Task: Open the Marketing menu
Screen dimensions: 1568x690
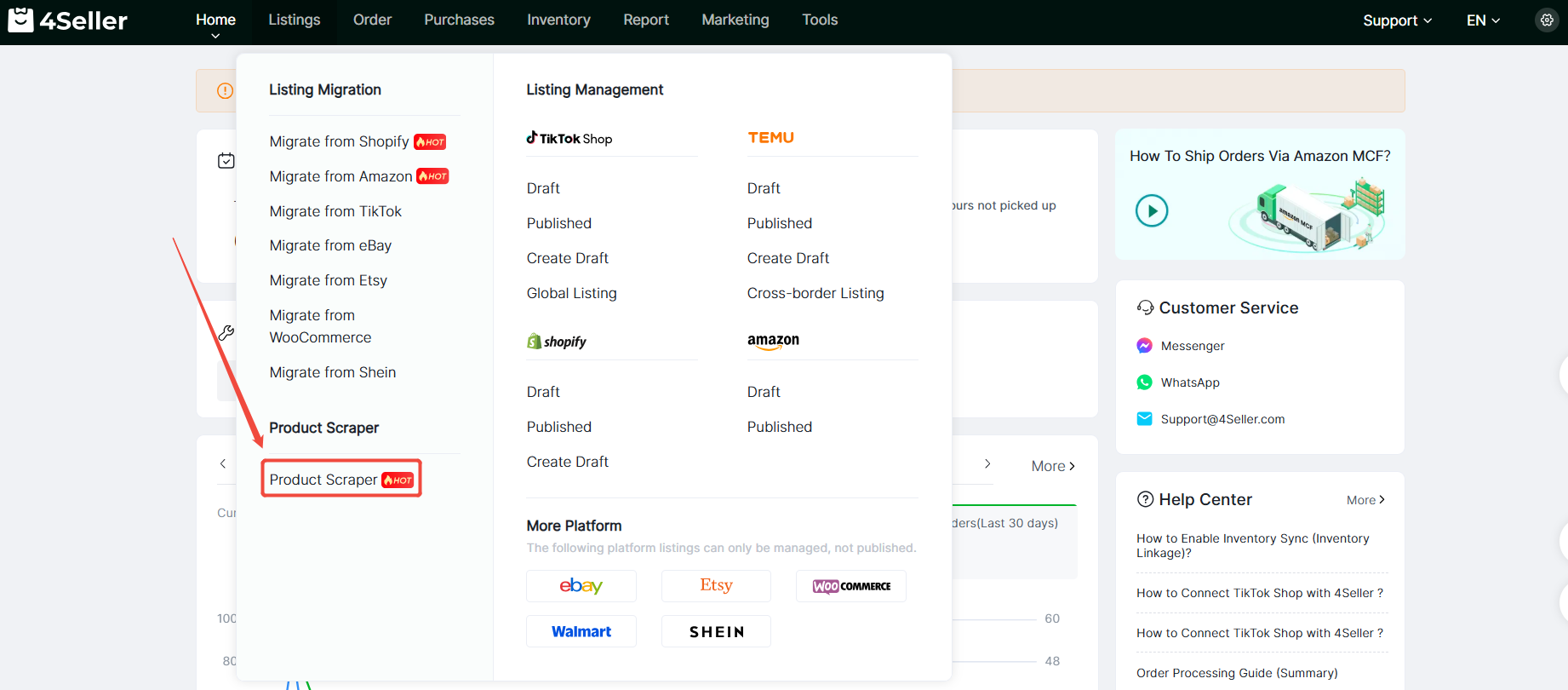Action: pyautogui.click(x=735, y=20)
